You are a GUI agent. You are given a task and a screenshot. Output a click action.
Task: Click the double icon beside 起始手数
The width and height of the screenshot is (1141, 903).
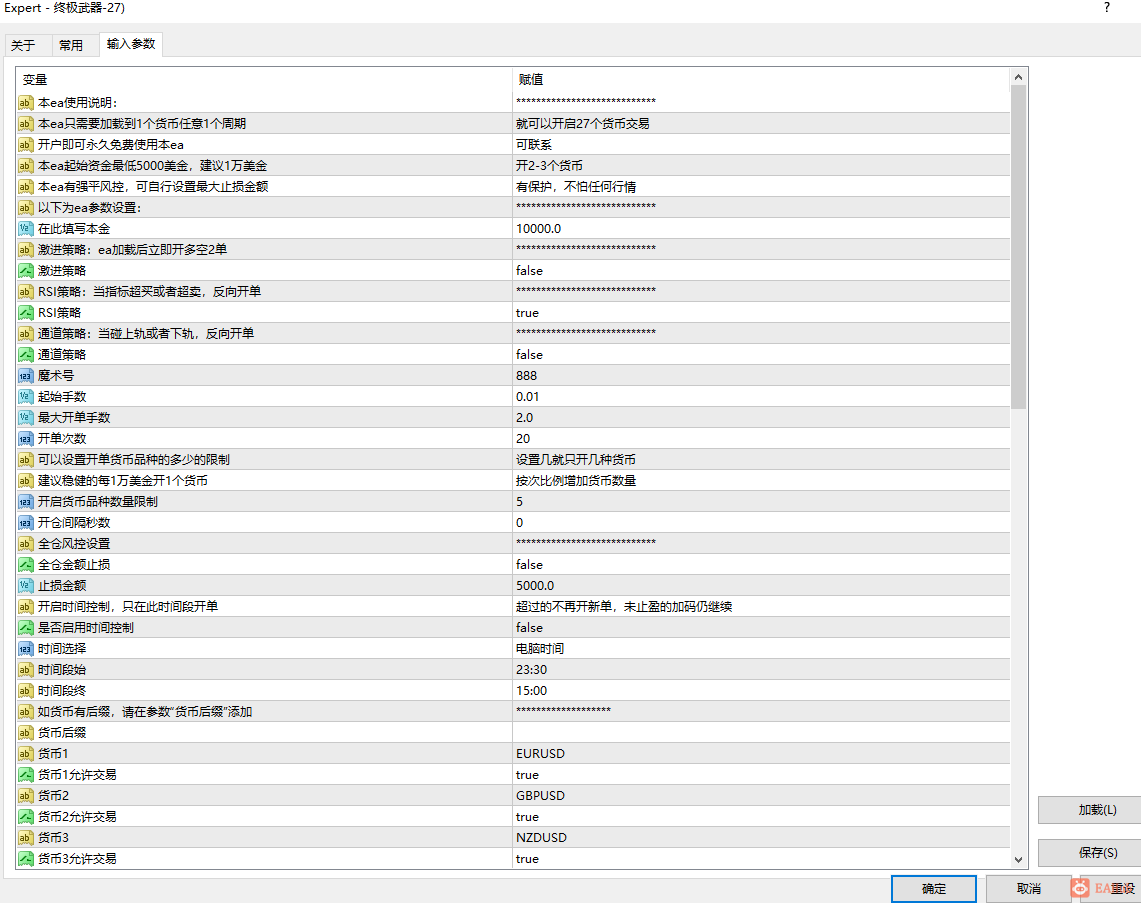25,397
